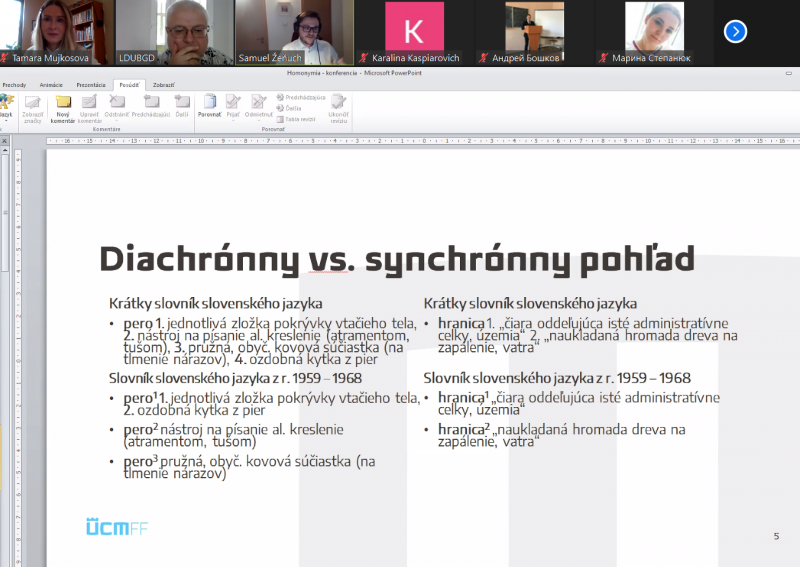Click the Nový komentár icon
The height and width of the screenshot is (567, 800).
coord(63,103)
